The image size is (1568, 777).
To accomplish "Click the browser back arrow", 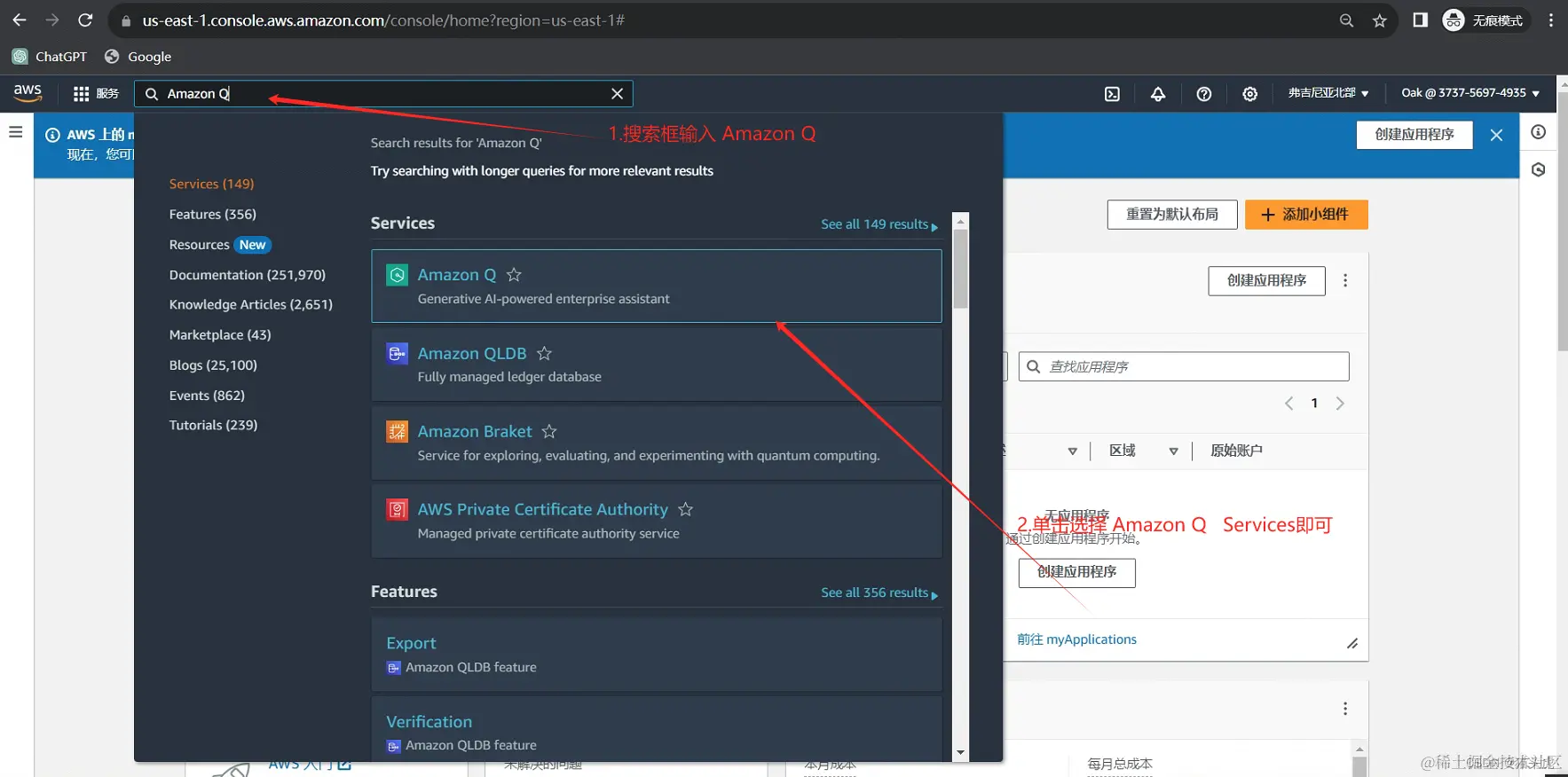I will click(x=20, y=20).
